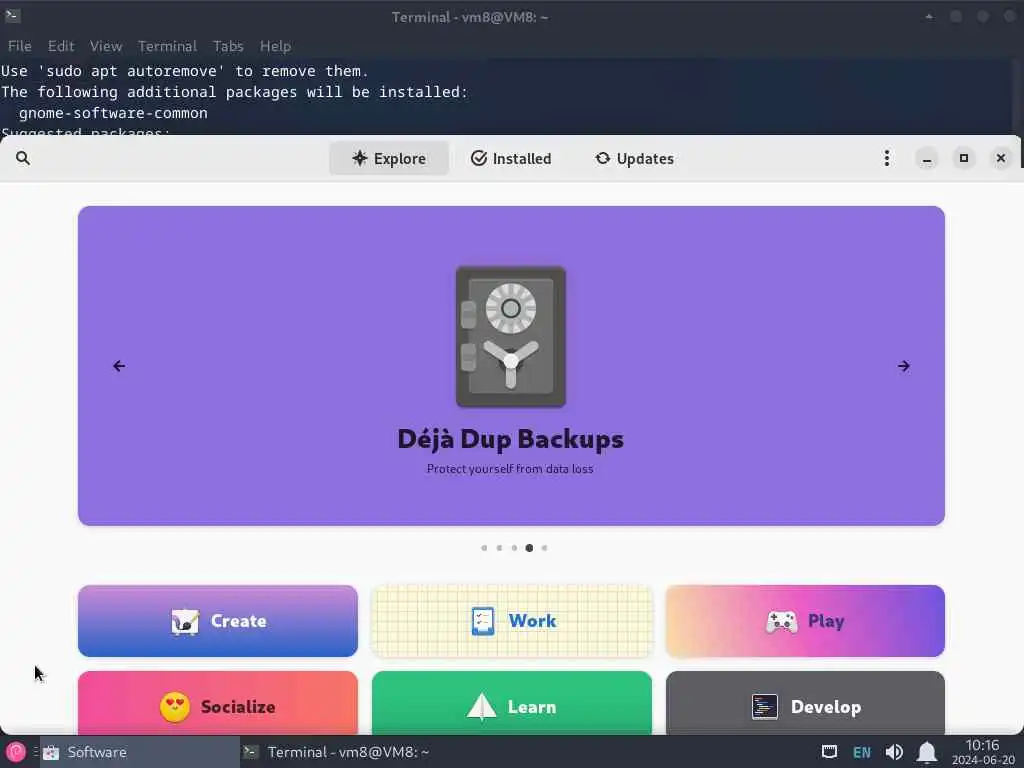Show the next featured app
This screenshot has width=1024, height=768.
903,366
